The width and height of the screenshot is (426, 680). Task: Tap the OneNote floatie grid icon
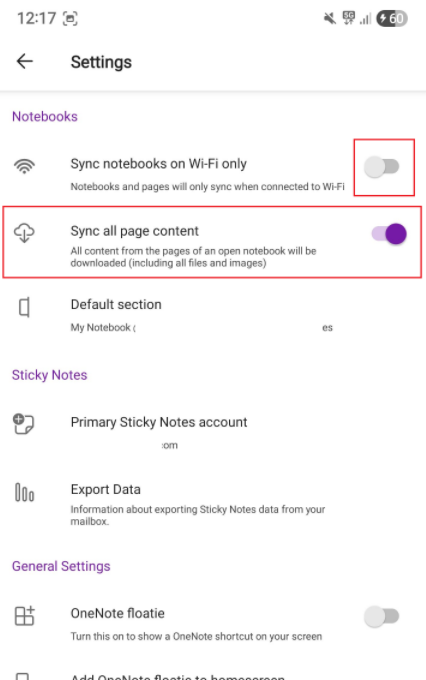tap(24, 616)
